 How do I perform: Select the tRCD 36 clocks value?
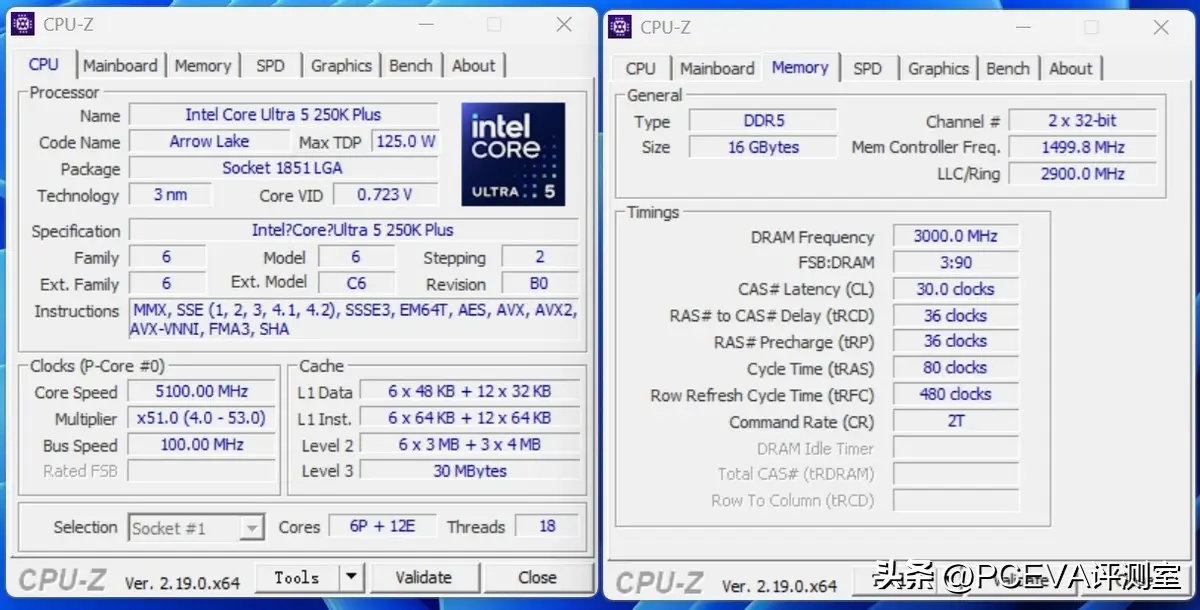tap(955, 316)
